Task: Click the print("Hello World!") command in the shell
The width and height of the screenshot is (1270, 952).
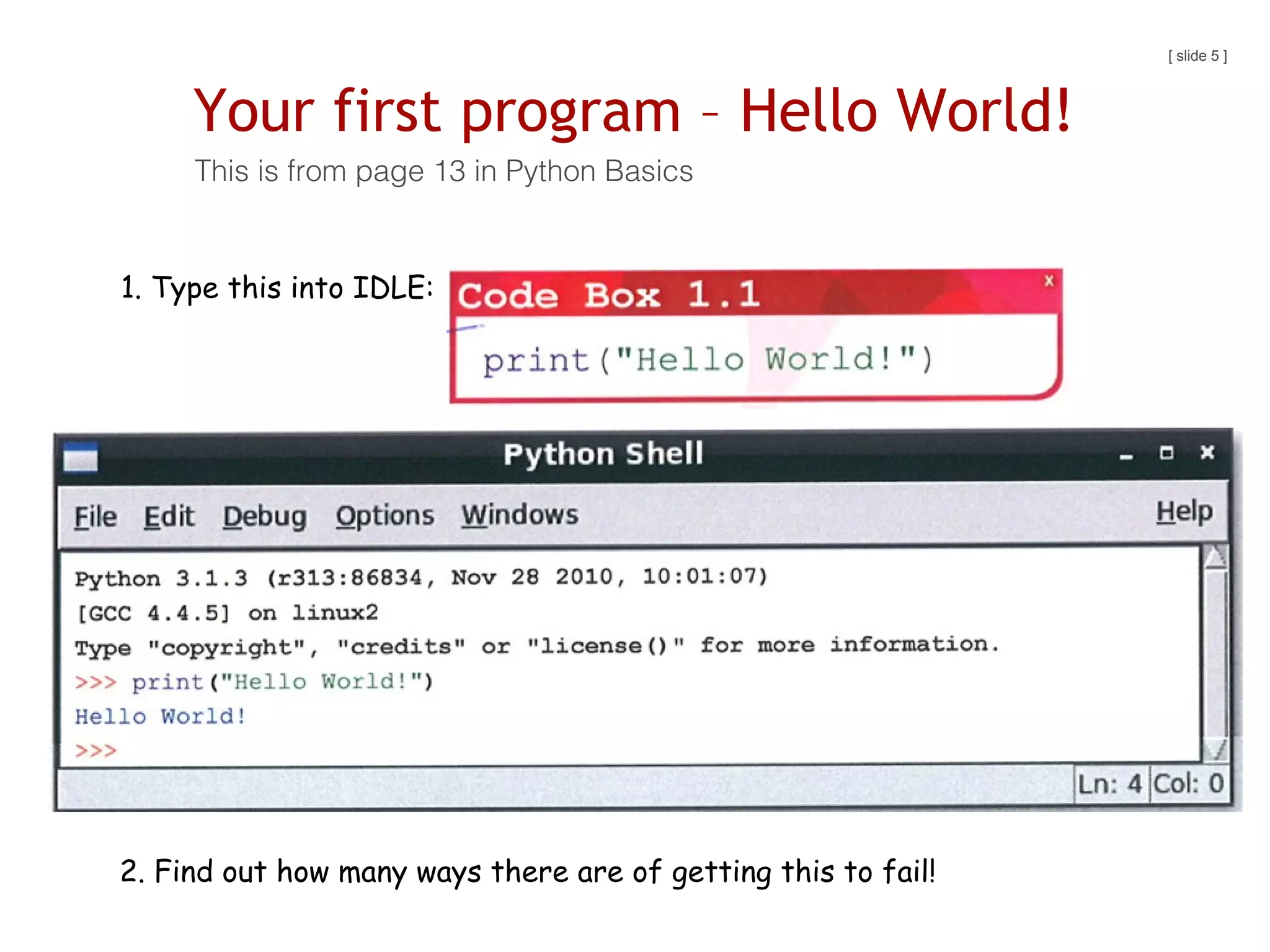Action: click(x=282, y=682)
